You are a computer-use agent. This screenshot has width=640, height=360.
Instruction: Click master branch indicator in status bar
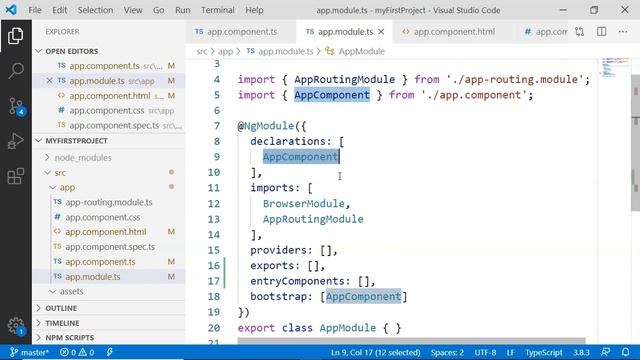click(x=29, y=352)
